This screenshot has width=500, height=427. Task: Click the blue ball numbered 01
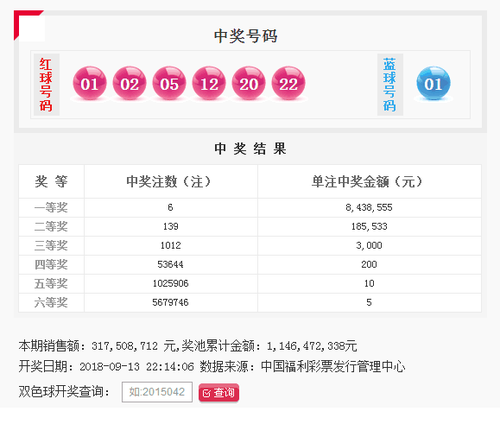coord(433,83)
